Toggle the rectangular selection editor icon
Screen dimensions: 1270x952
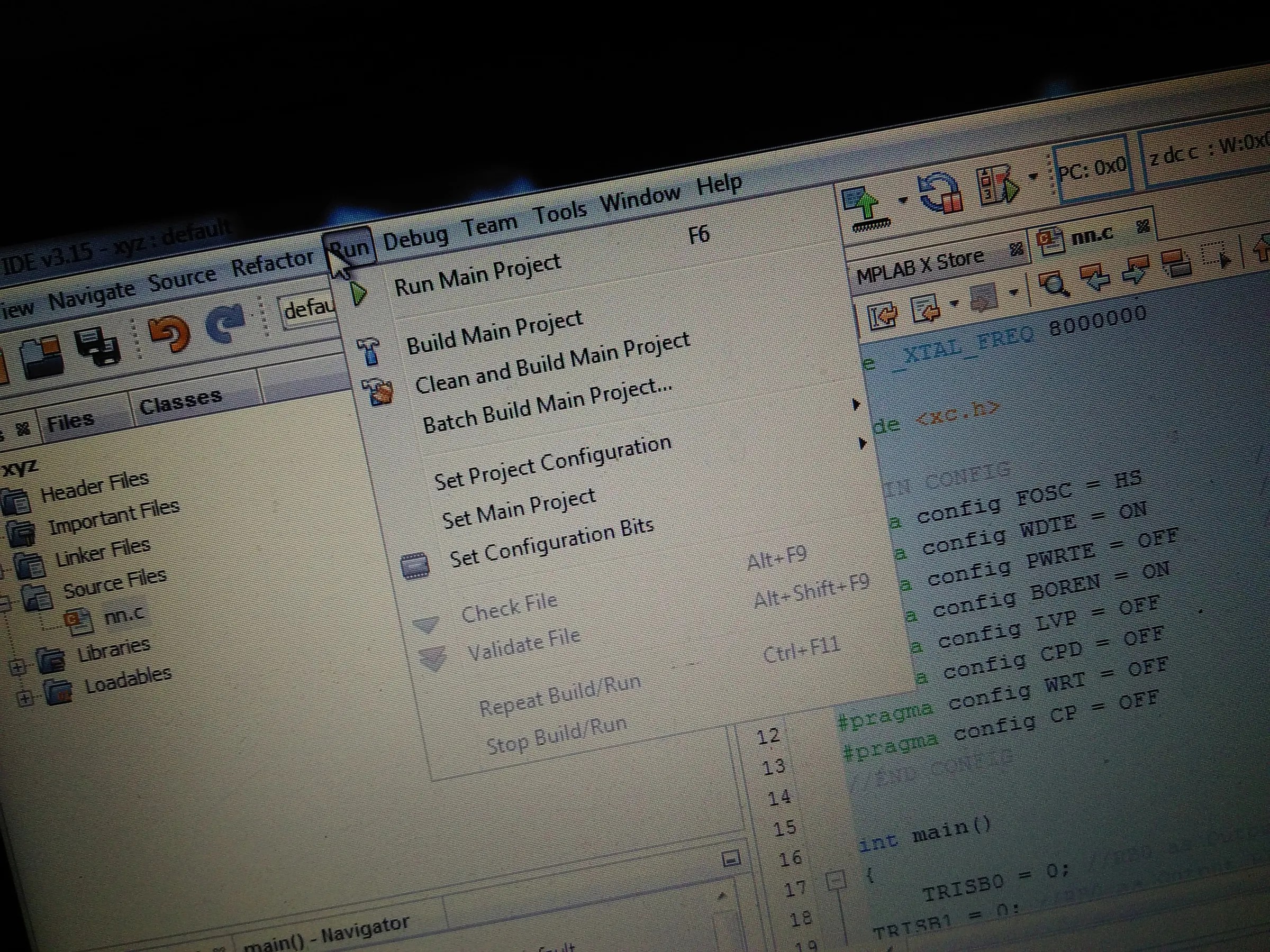1215,257
